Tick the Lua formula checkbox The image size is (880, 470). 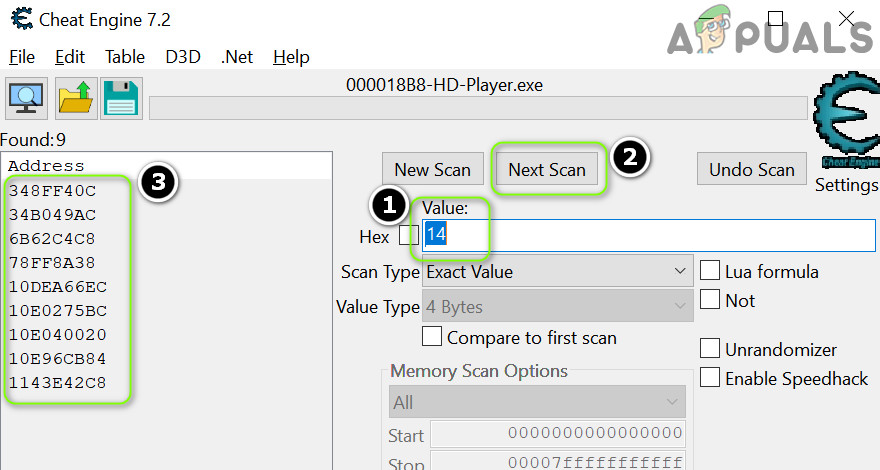pyautogui.click(x=710, y=271)
